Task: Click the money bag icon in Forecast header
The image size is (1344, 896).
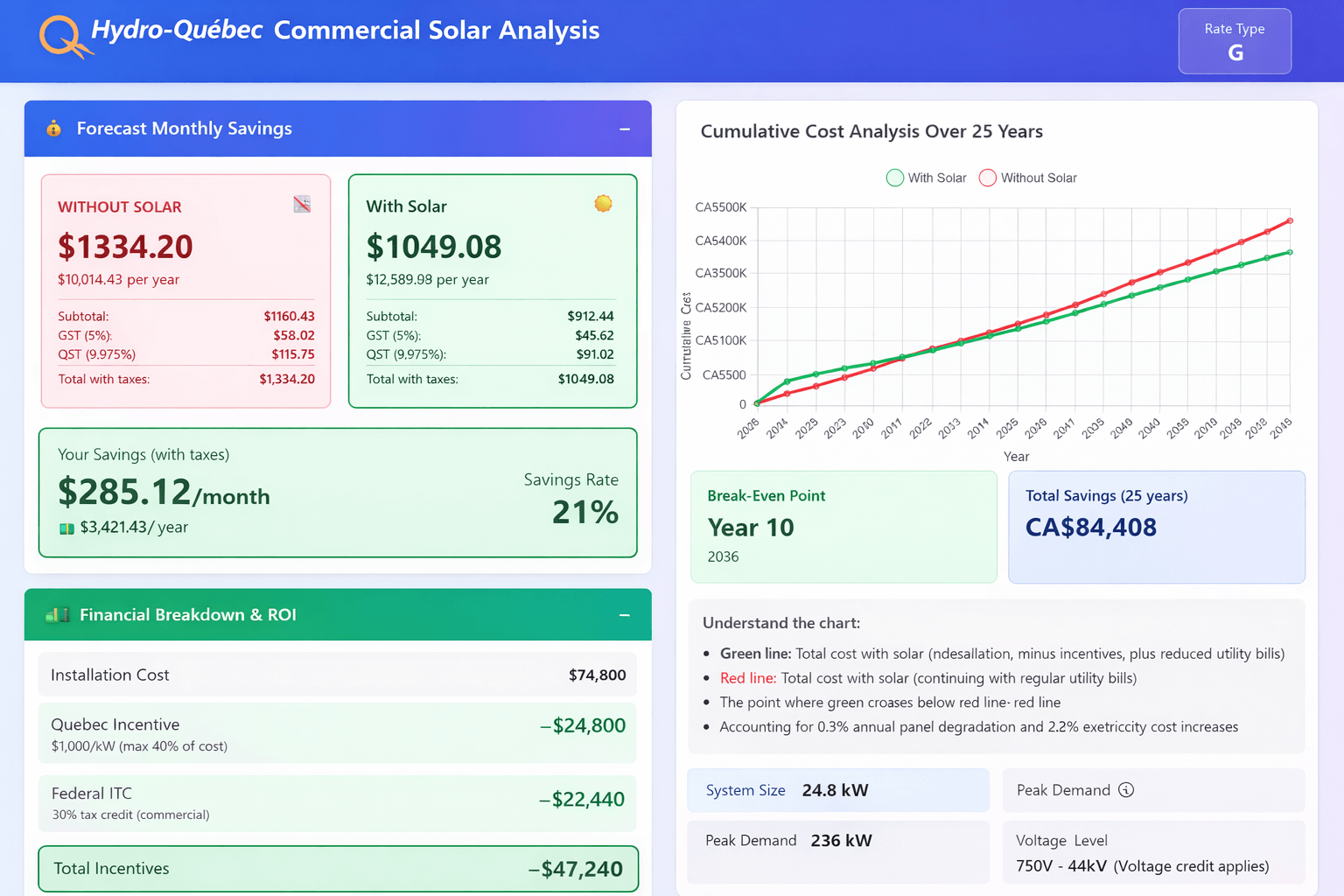Action: click(54, 129)
